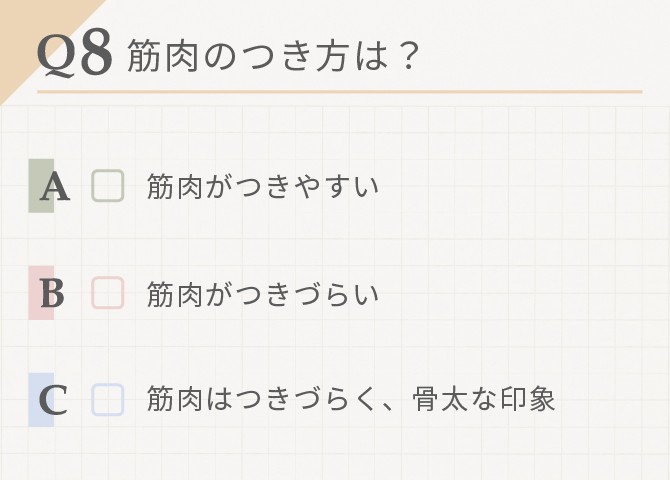Select the answer text 筋肉がつきやすい
670x480 pixels.
[x=263, y=186]
